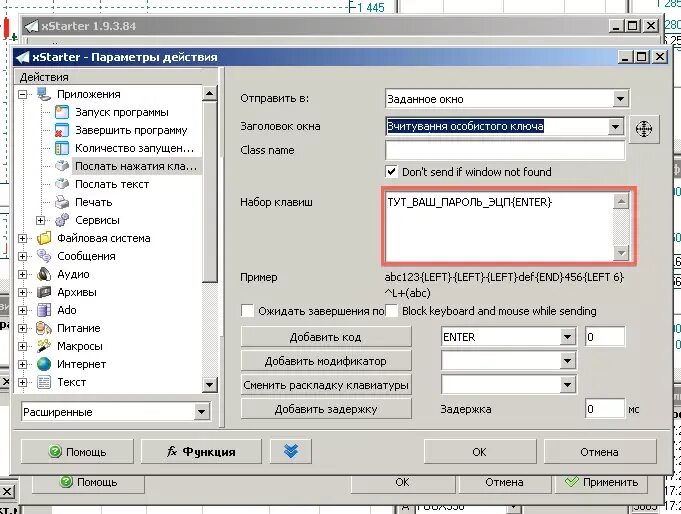Click the Питание icon

point(44,328)
